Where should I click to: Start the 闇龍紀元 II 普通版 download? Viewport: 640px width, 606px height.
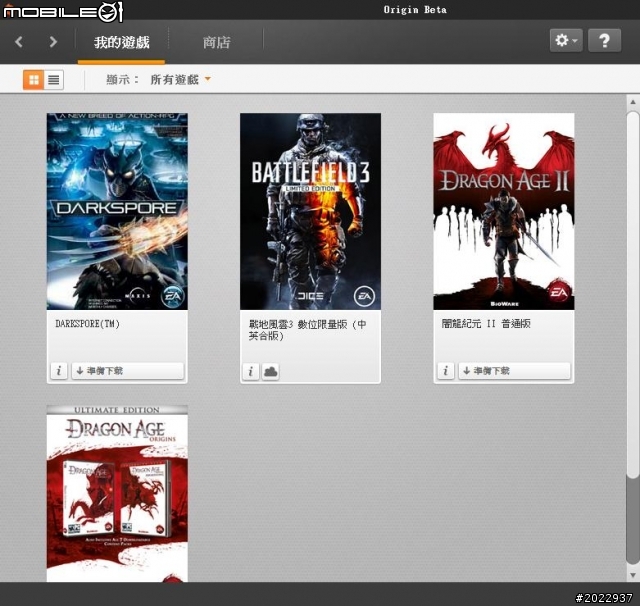(514, 371)
